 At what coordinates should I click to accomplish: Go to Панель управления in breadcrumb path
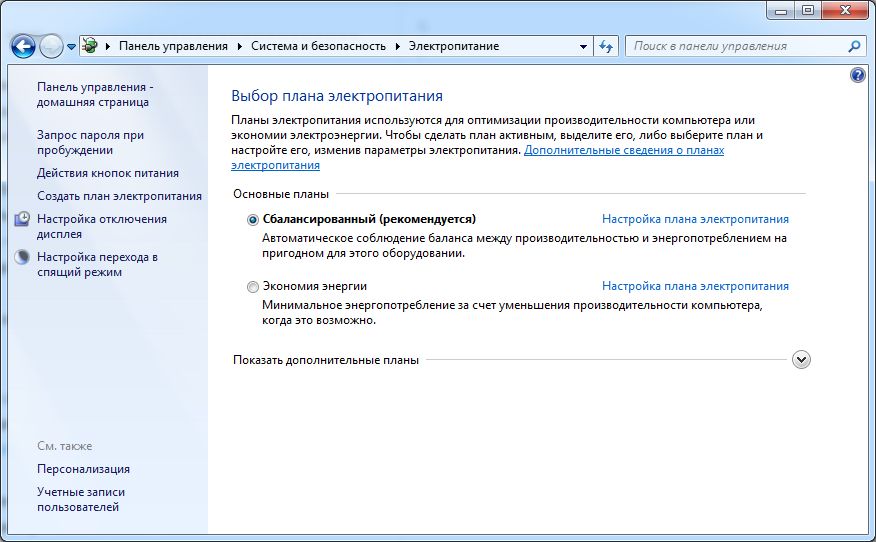[x=173, y=46]
